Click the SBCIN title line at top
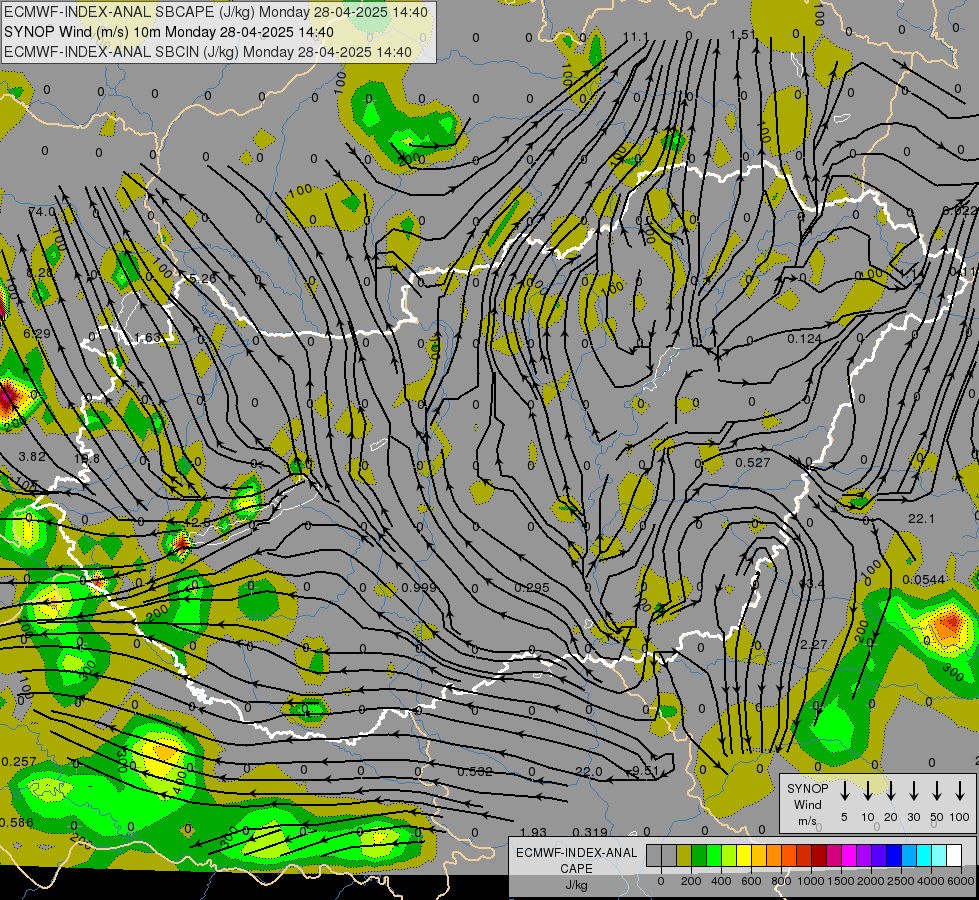 point(208,52)
